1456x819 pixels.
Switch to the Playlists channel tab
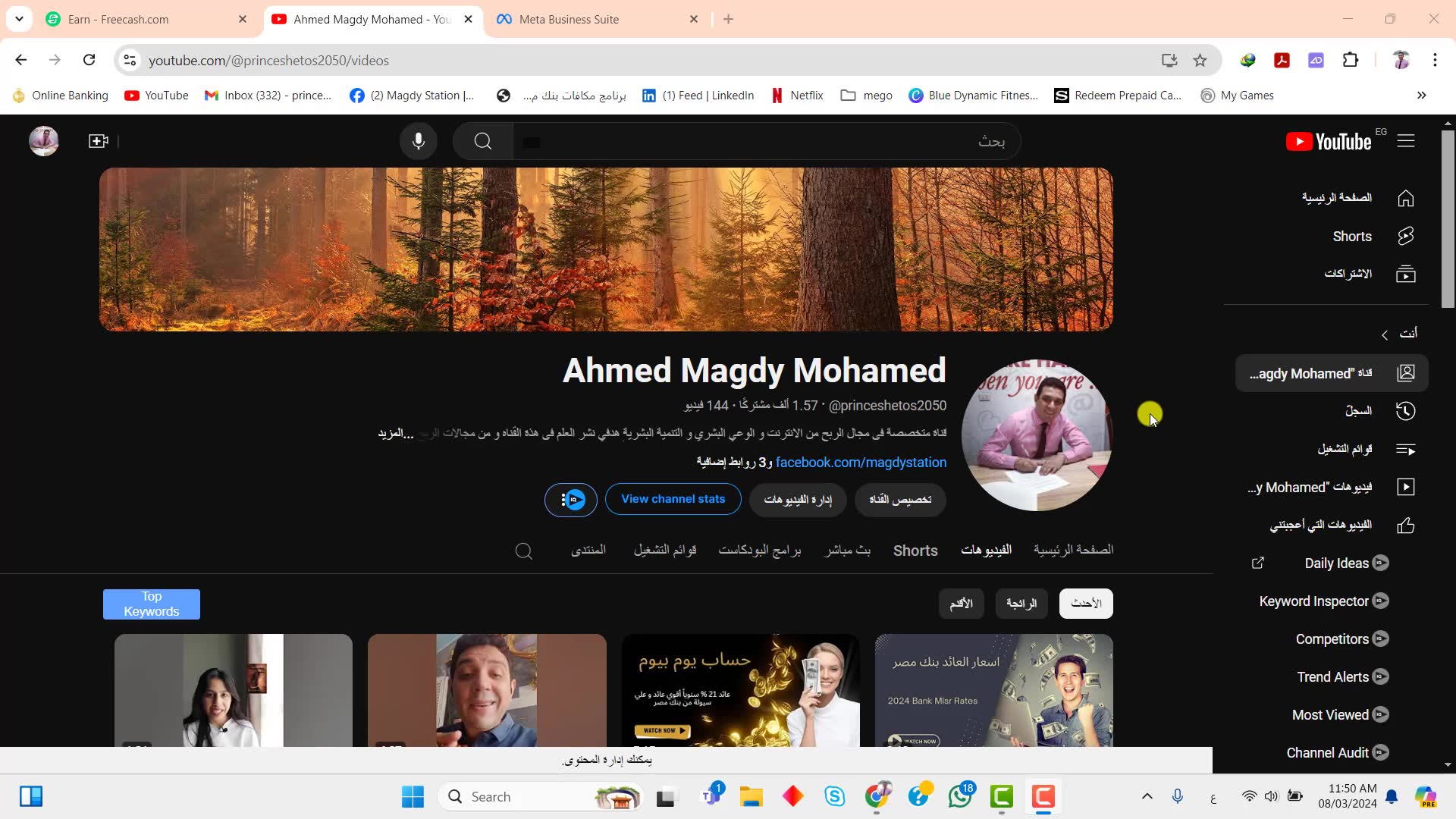click(x=665, y=550)
